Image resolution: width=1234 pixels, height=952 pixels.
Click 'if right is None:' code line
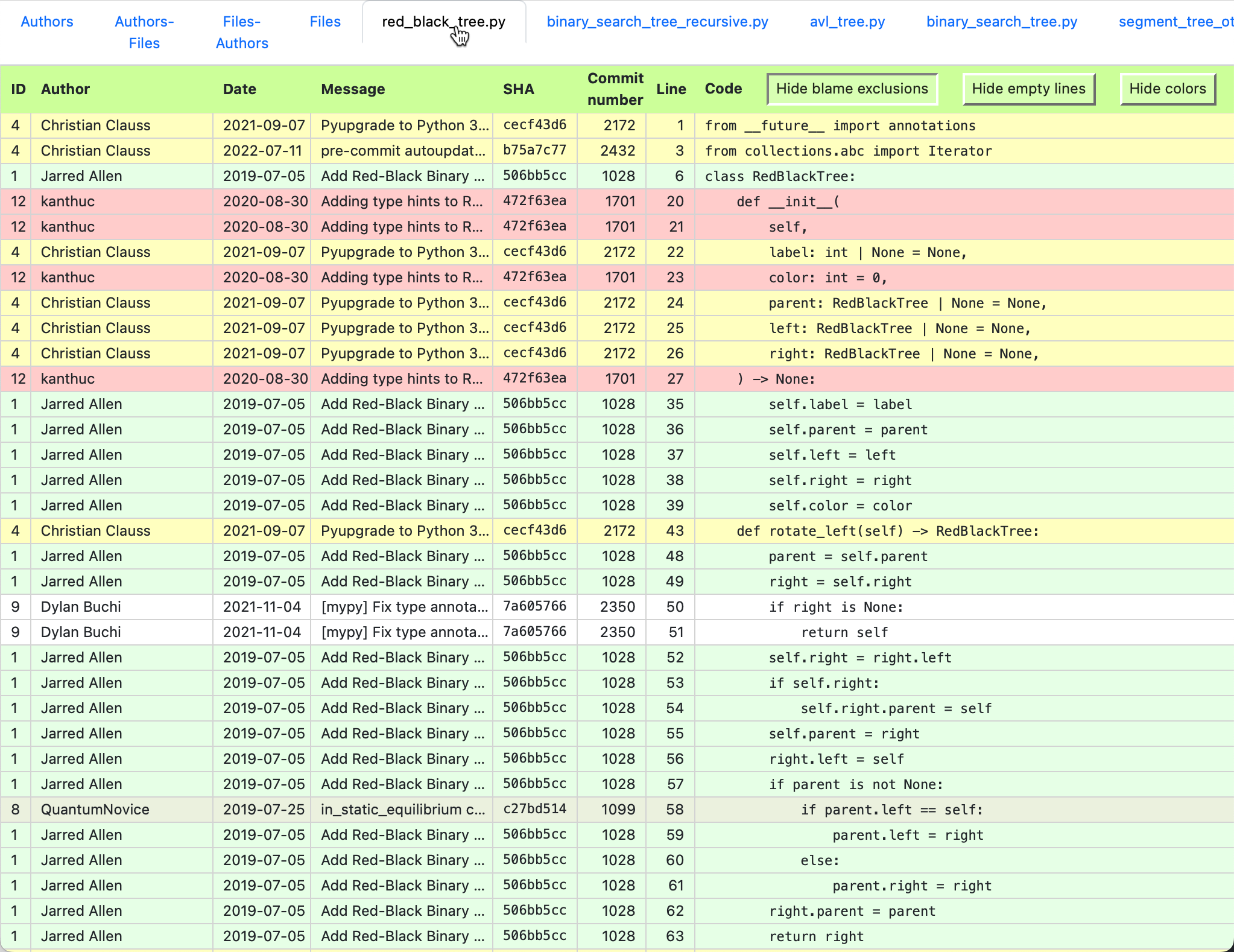(836, 607)
